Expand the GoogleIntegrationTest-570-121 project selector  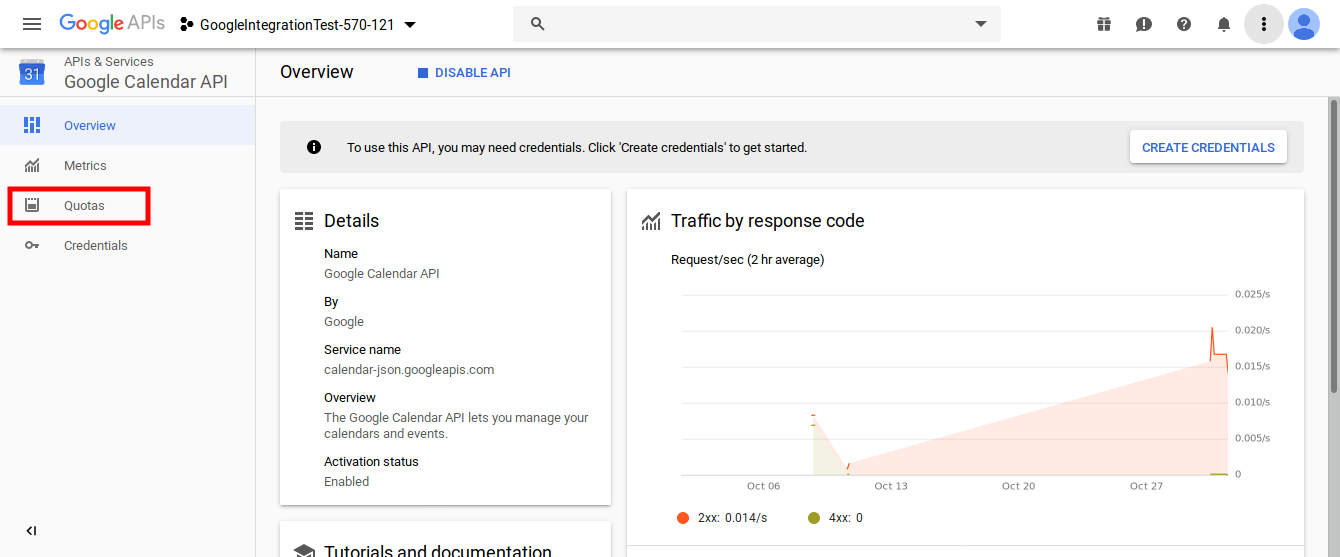(x=298, y=24)
